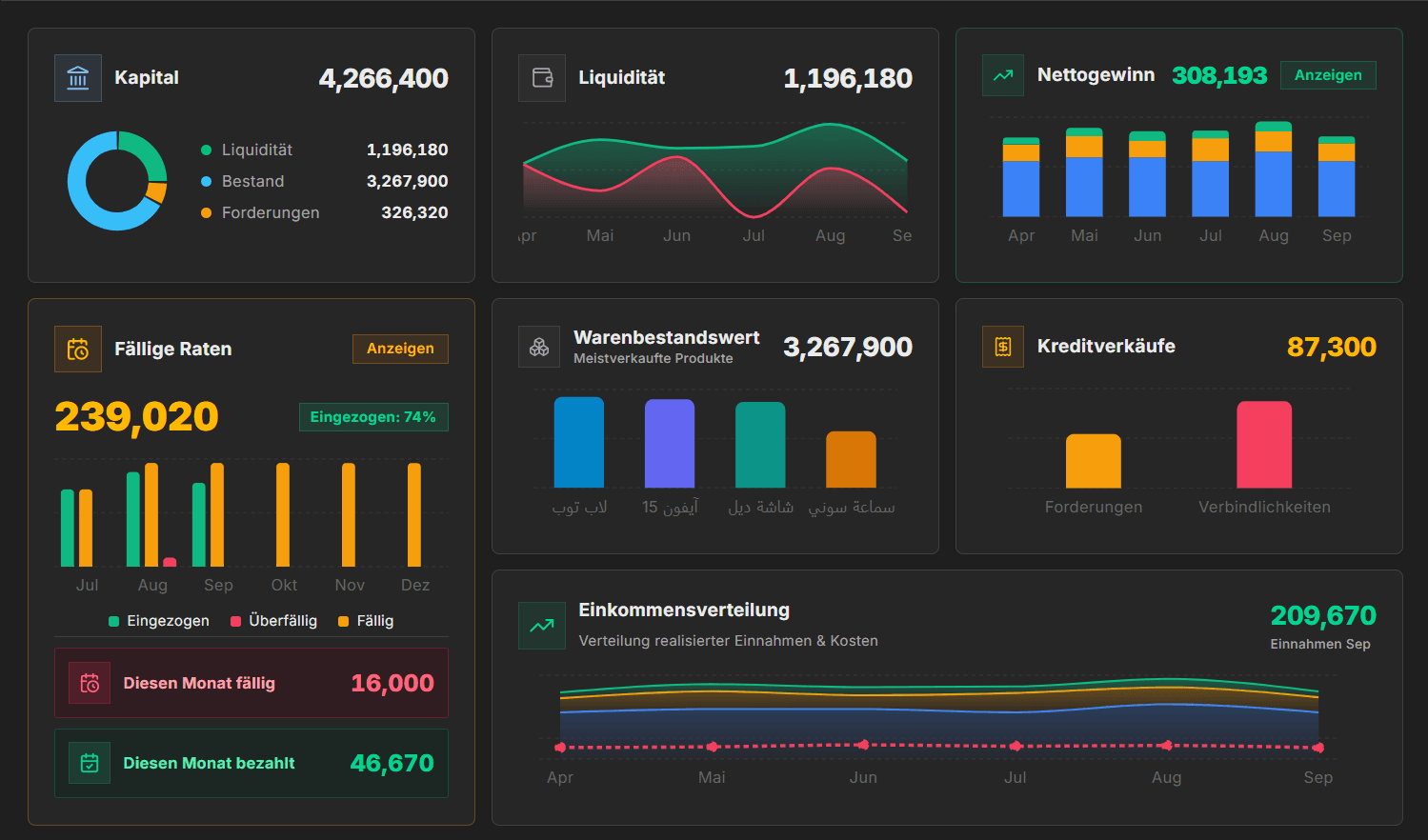Image resolution: width=1428 pixels, height=840 pixels.
Task: Click the Kreditverkäufe receipt dollar icon
Action: pos(1003,347)
